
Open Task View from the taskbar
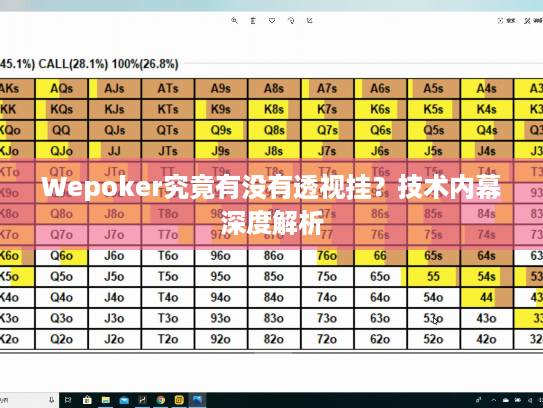pos(68,400)
